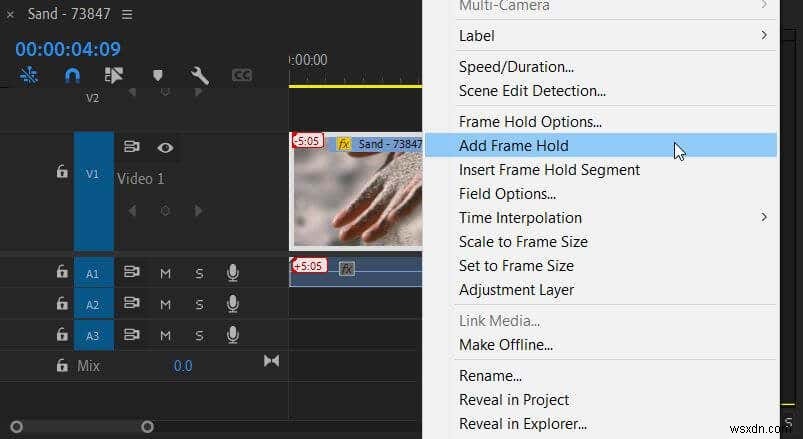
Task: Click the left zoom scrollbar handle
Action: point(16,426)
